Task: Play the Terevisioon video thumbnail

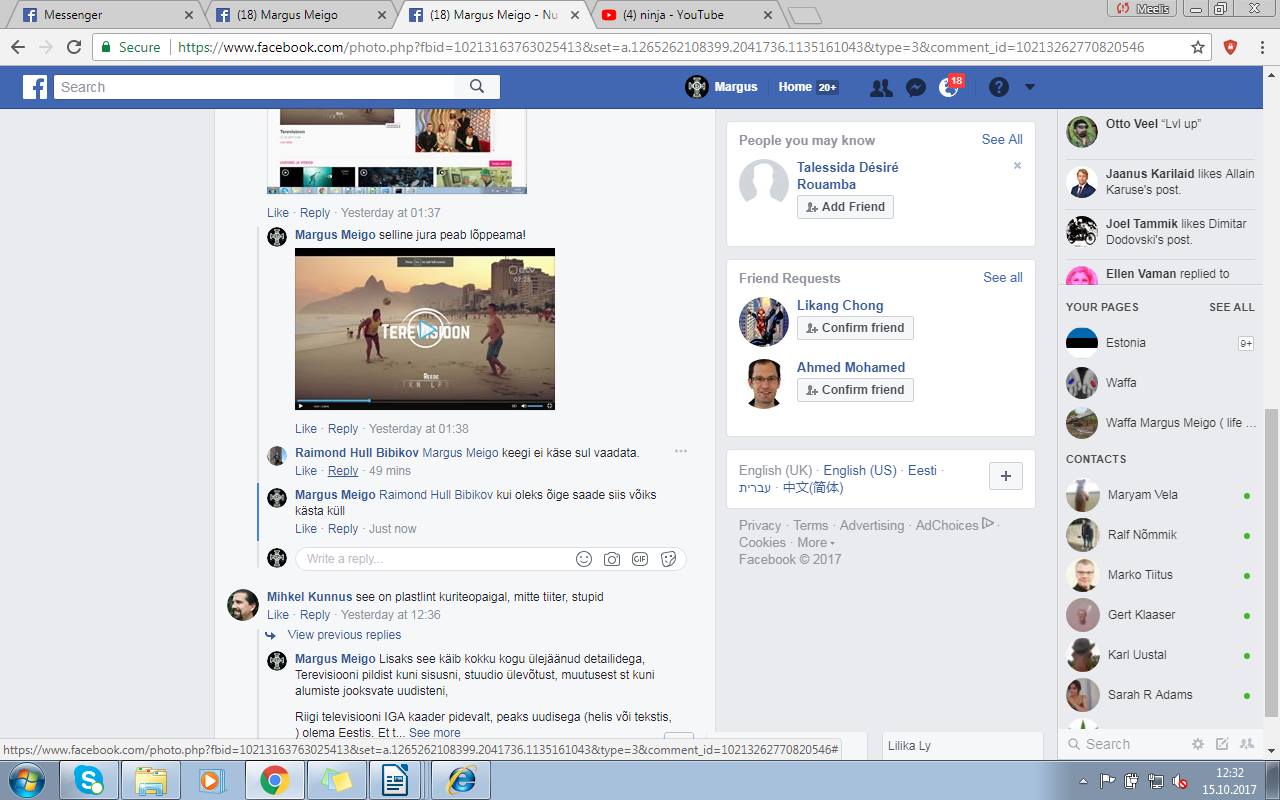Action: pyautogui.click(x=425, y=329)
